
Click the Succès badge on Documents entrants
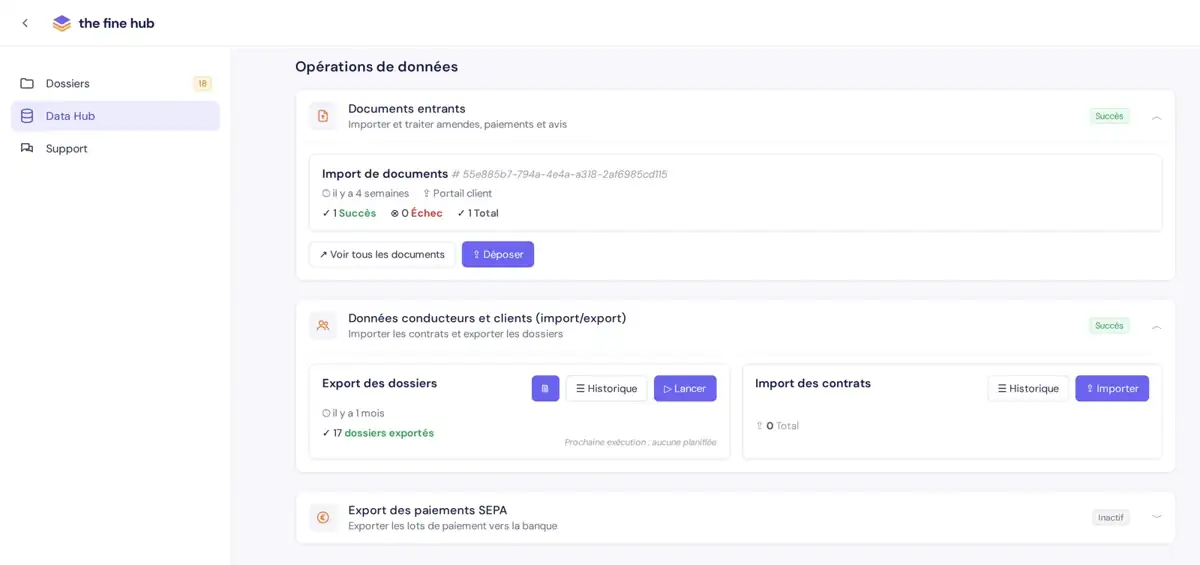[1109, 116]
